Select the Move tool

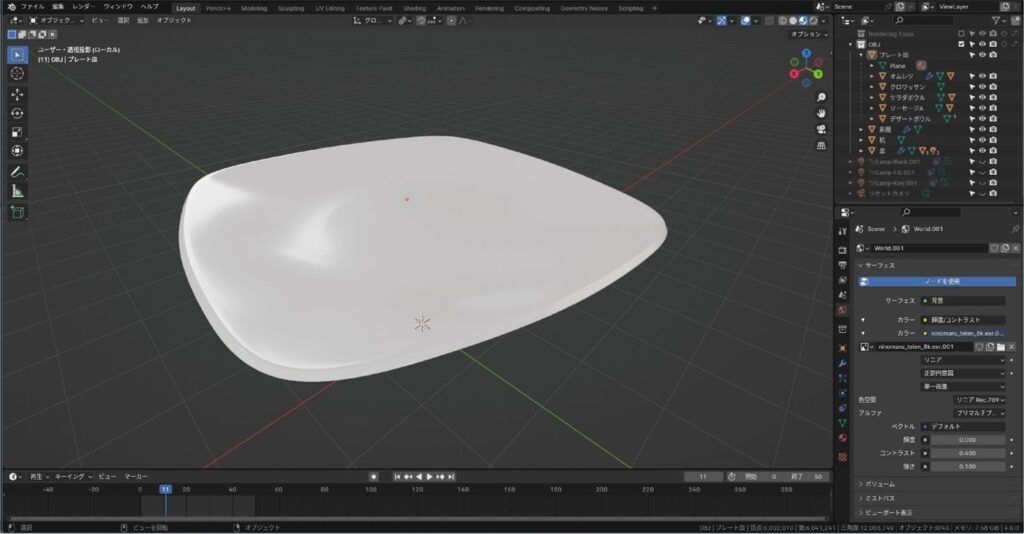[x=17, y=95]
